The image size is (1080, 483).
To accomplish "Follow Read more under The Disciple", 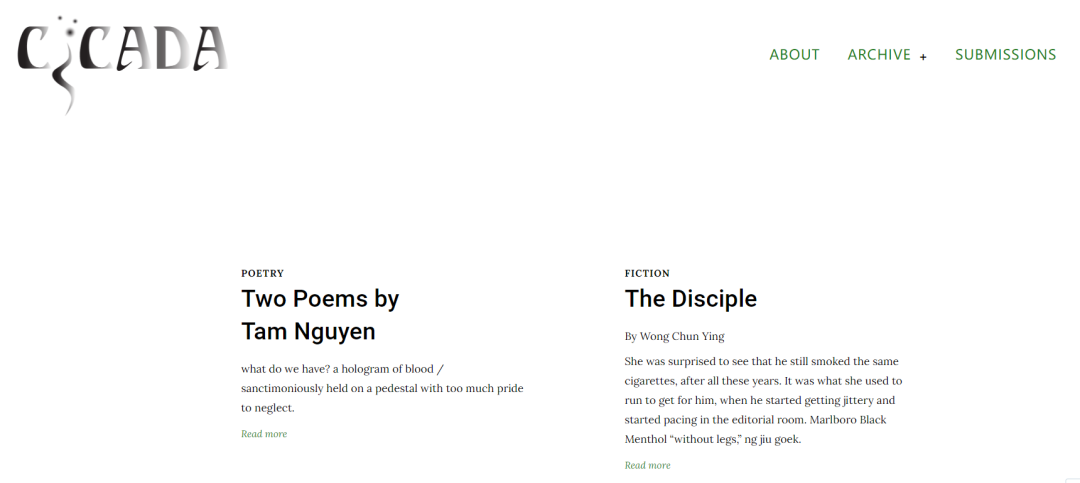I will (647, 465).
